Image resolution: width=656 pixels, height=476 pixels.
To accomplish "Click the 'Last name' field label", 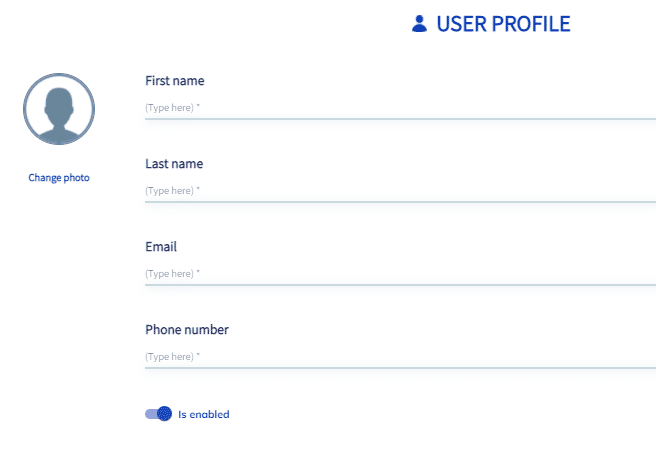I will coord(174,164).
